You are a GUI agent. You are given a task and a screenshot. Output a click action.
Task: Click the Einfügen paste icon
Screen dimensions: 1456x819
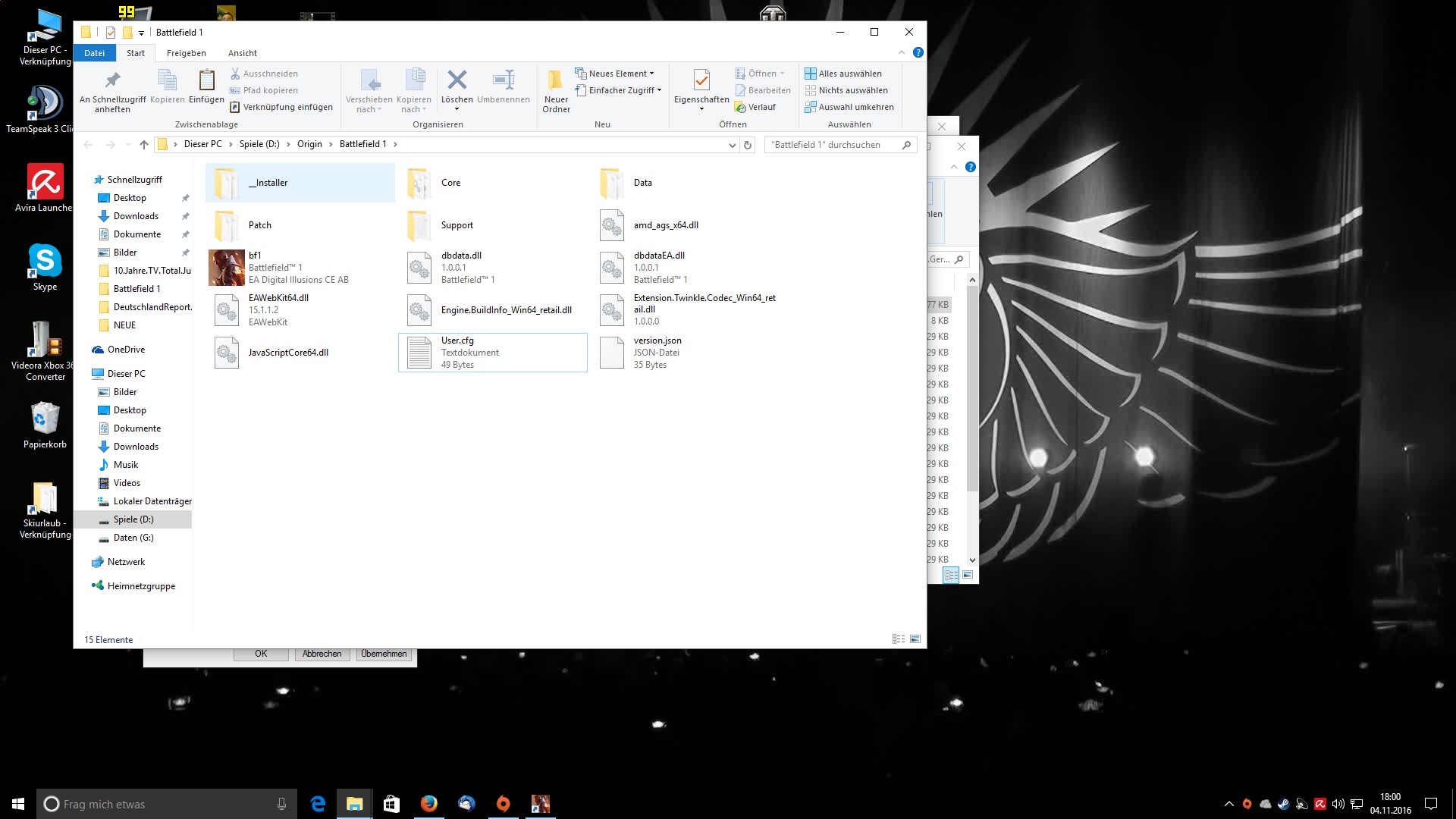[206, 80]
